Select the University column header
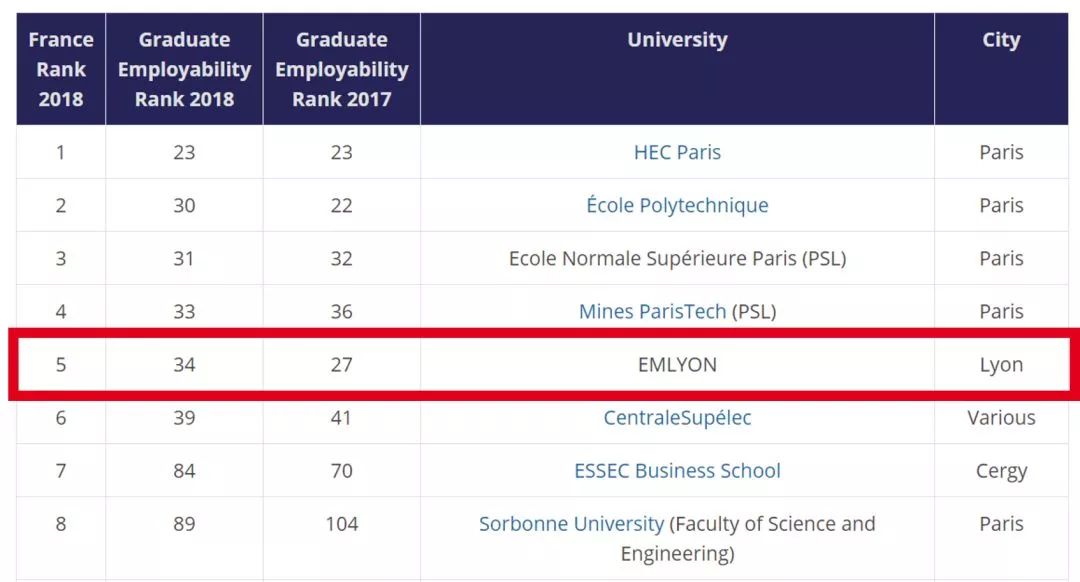Viewport: 1080px width, 582px height. tap(677, 40)
